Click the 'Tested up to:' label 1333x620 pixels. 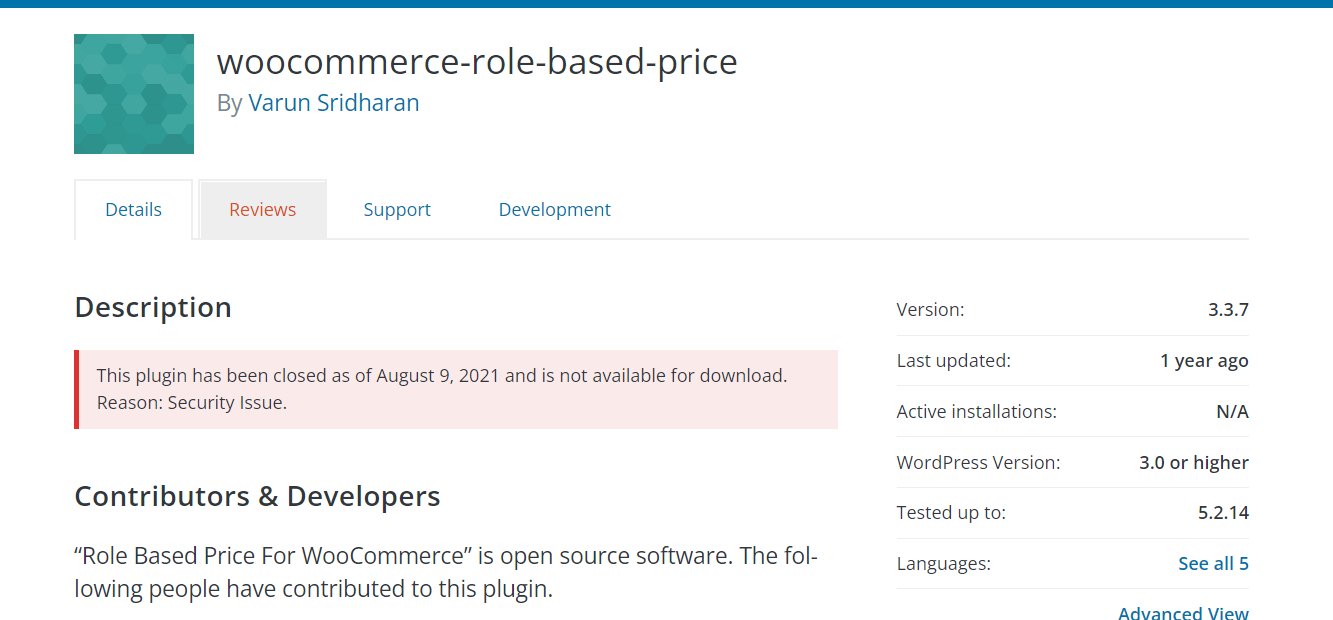click(x=951, y=513)
